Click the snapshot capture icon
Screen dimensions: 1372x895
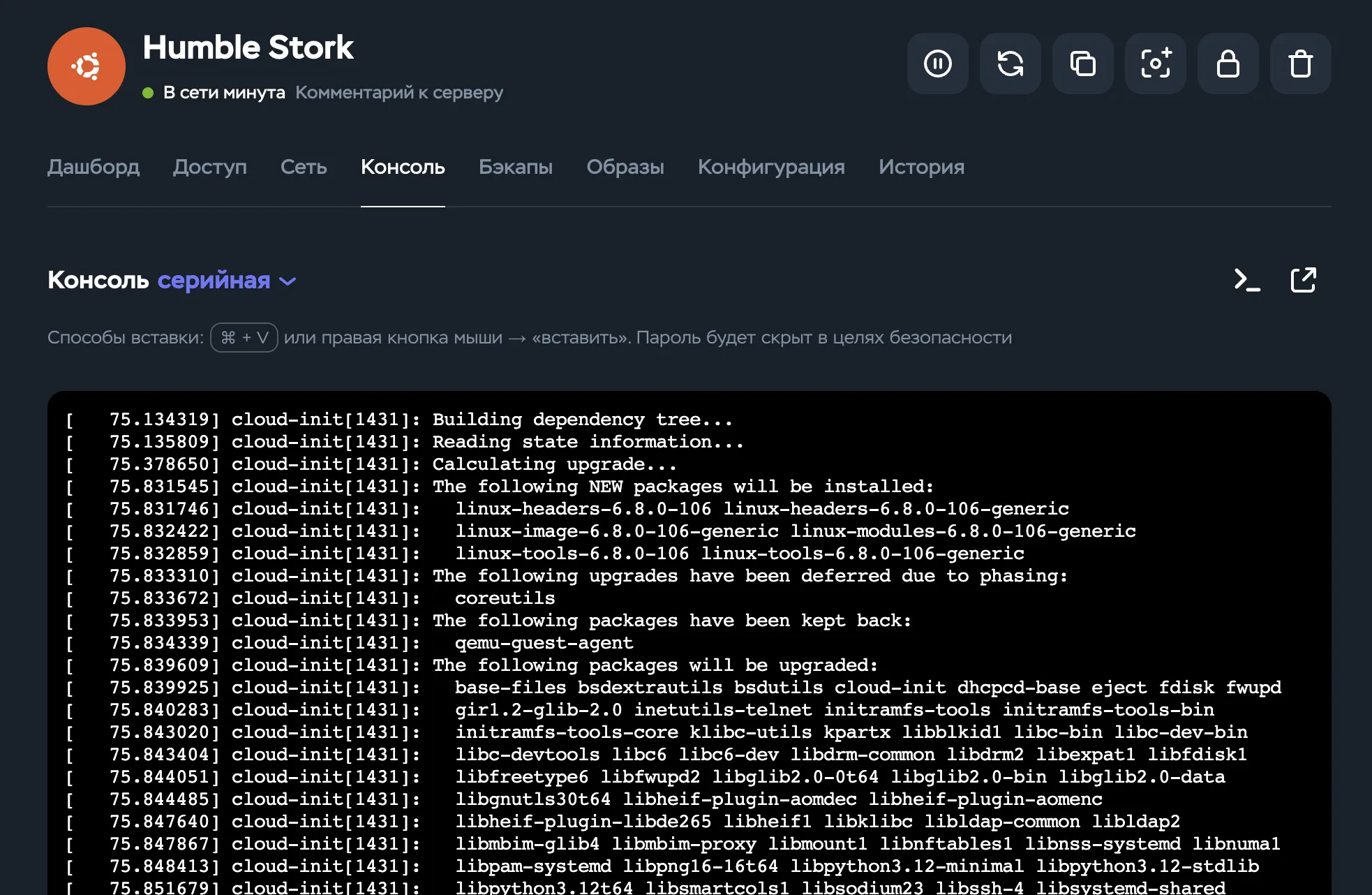point(1155,64)
